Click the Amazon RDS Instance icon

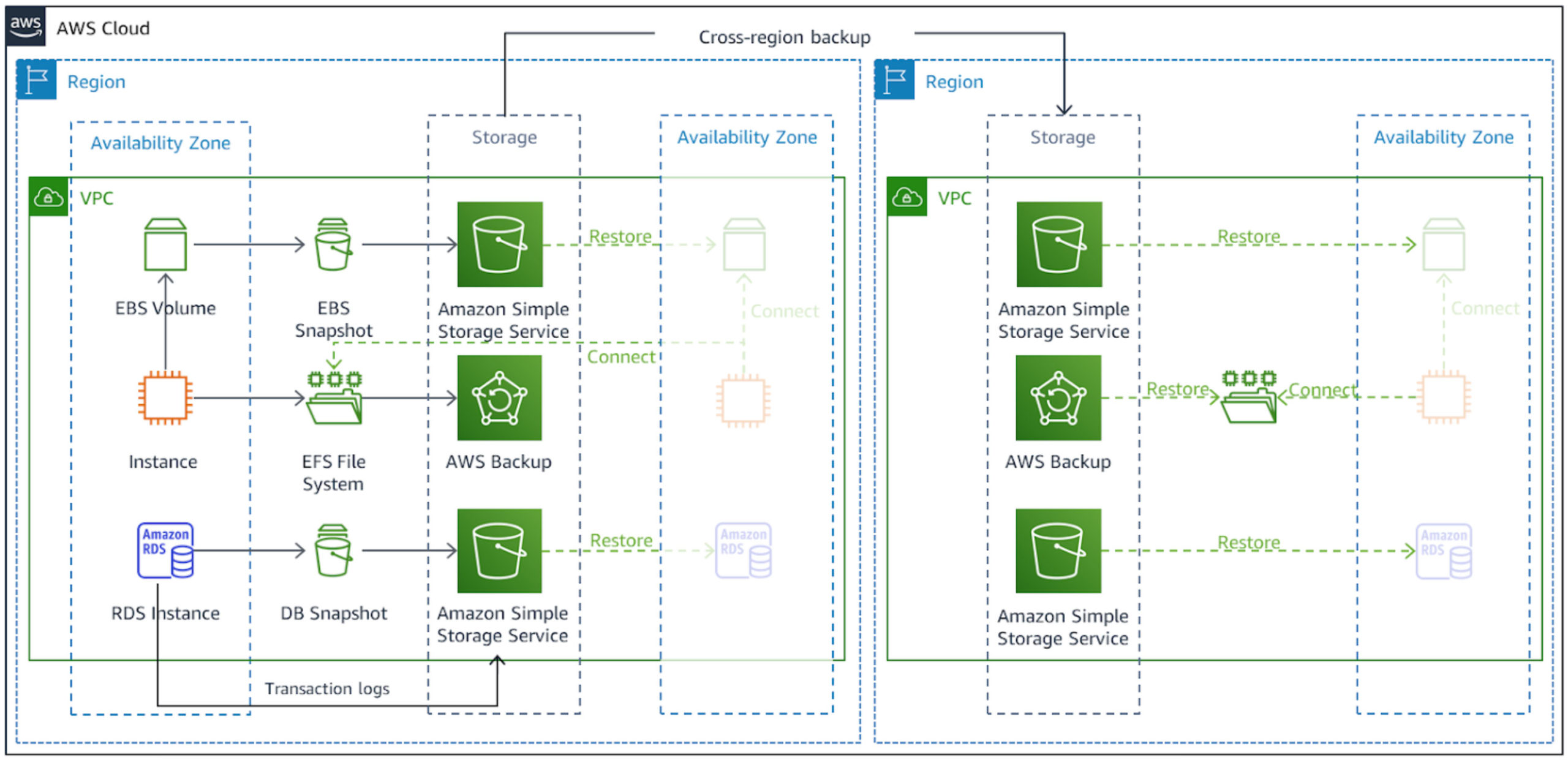click(x=165, y=550)
